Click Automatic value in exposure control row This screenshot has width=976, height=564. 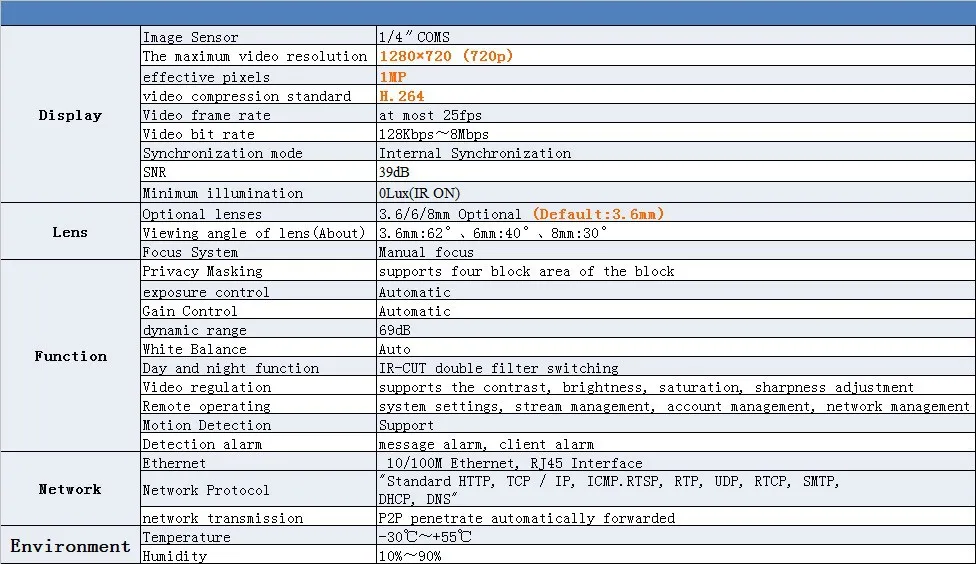tap(415, 292)
